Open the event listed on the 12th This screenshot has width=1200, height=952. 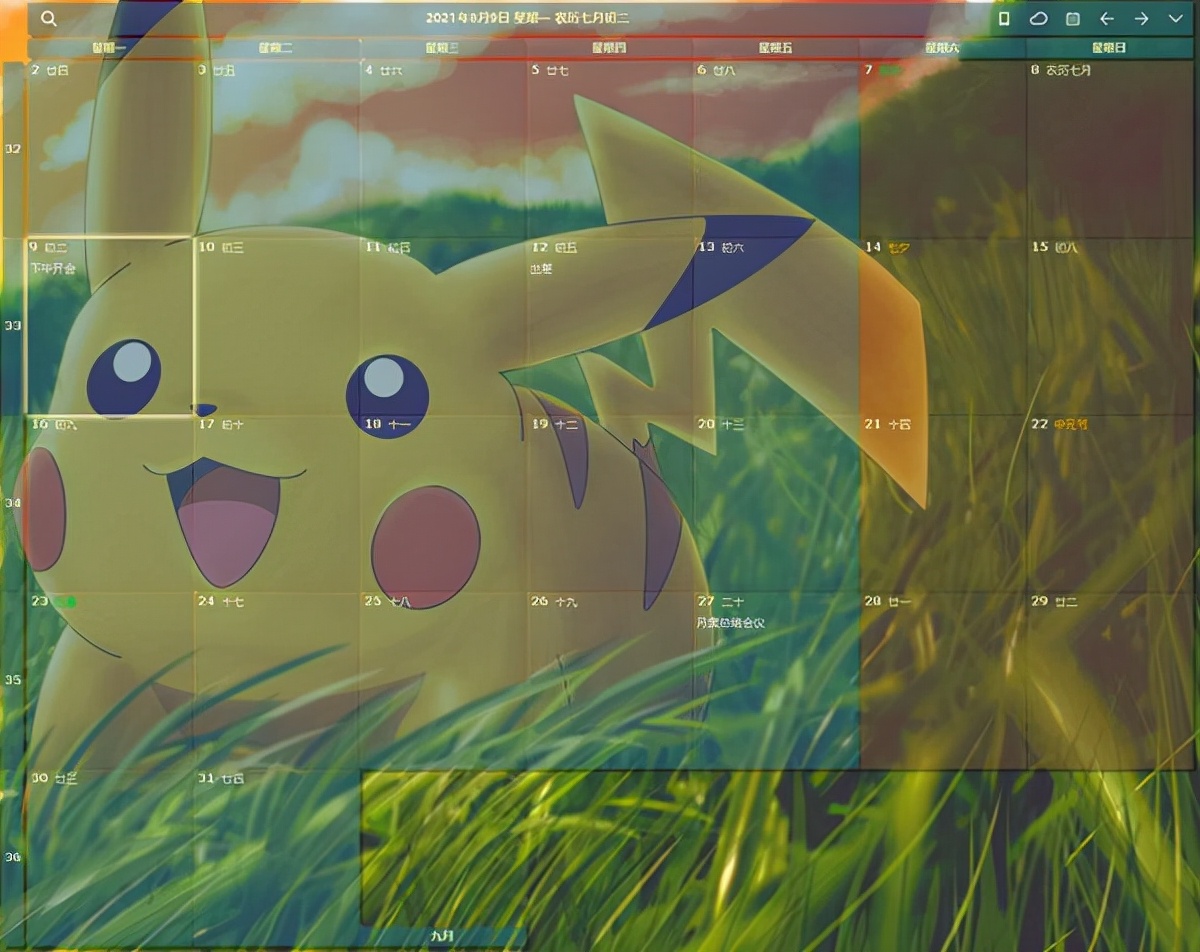(541, 269)
